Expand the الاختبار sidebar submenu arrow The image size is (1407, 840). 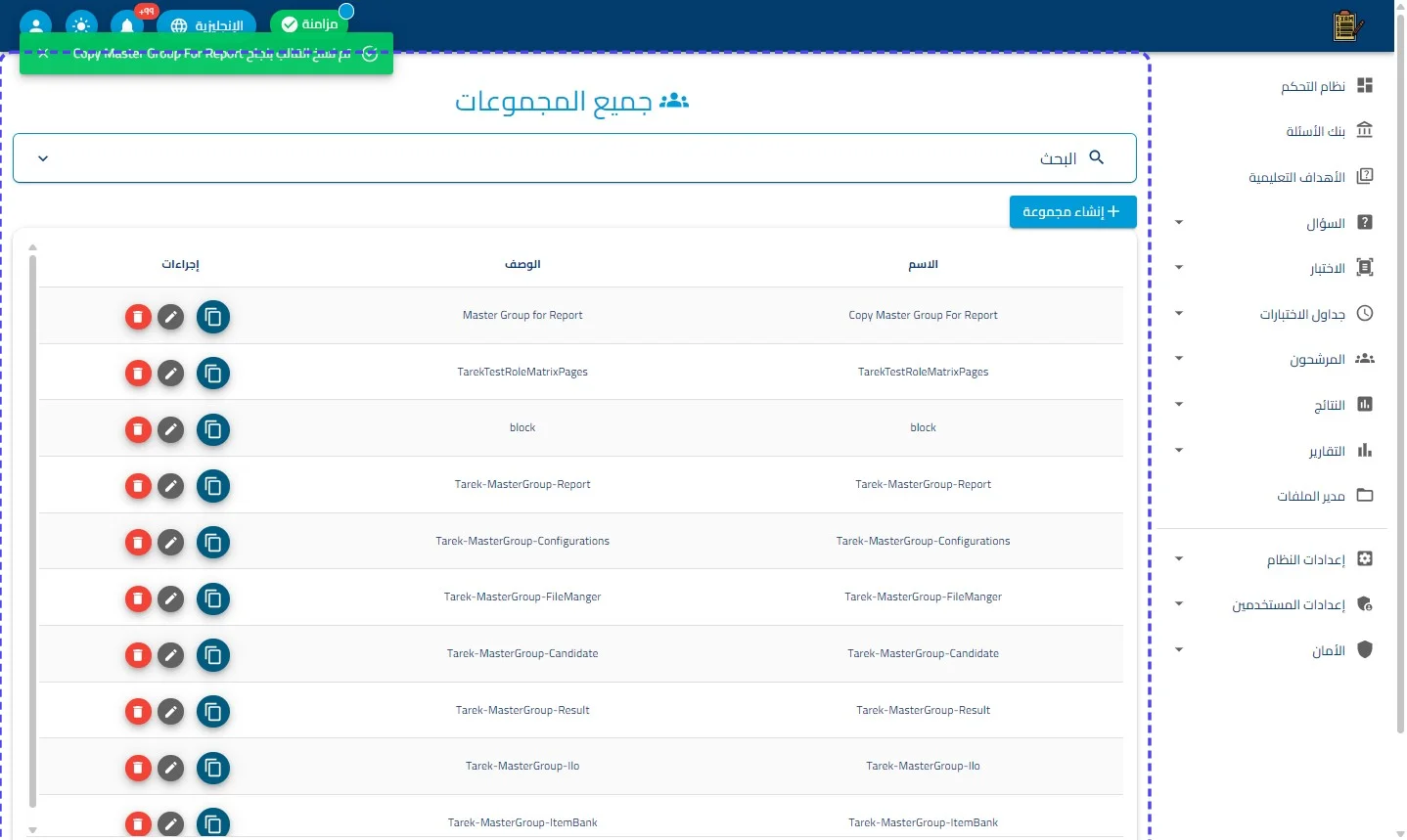pyautogui.click(x=1179, y=268)
